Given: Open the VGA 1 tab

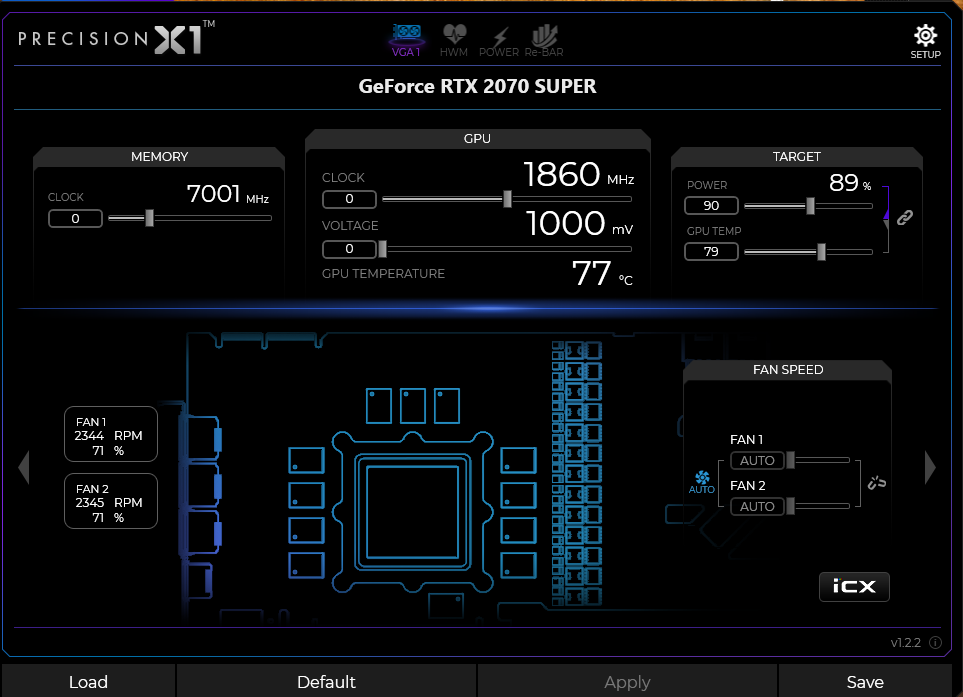Looking at the screenshot, I should (x=407, y=41).
